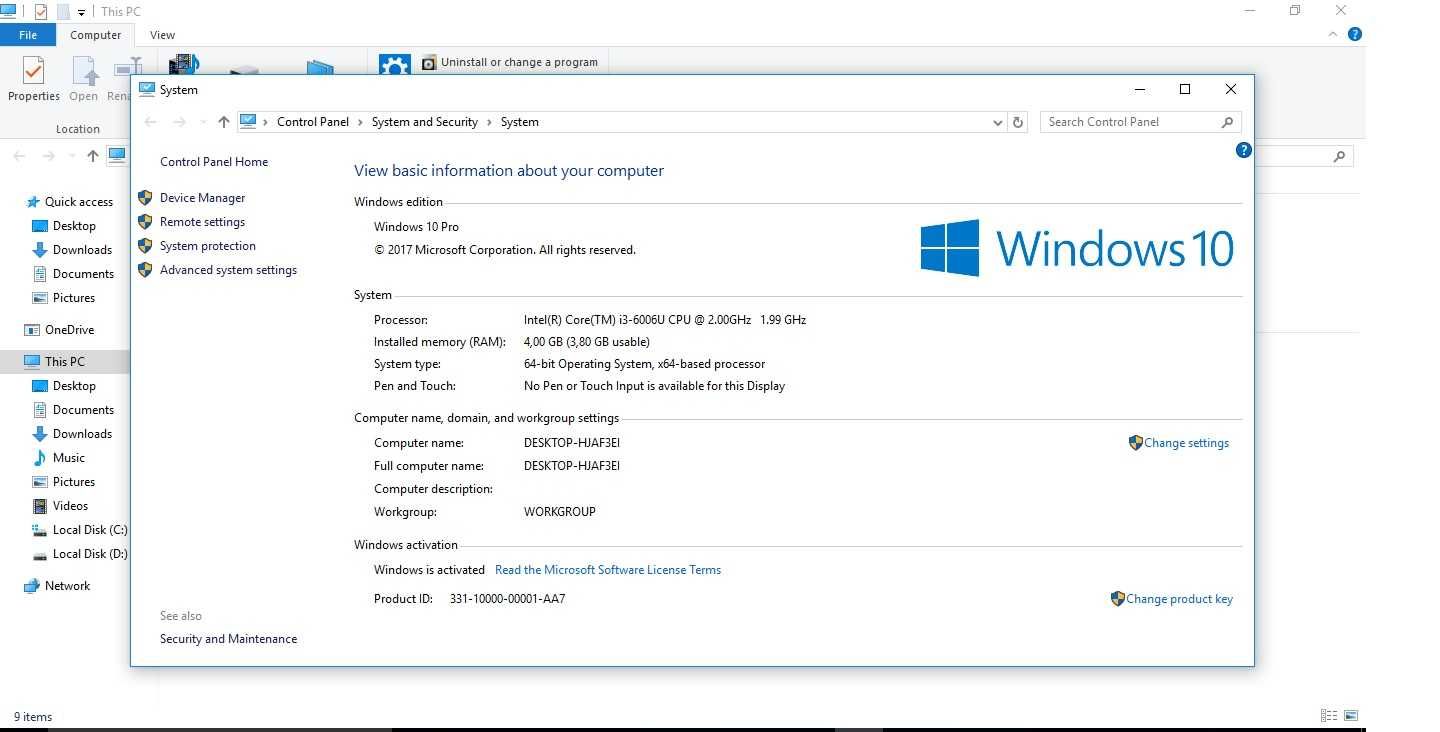1440x732 pixels.
Task: Open Downloads under Quick access
Action: click(82, 250)
